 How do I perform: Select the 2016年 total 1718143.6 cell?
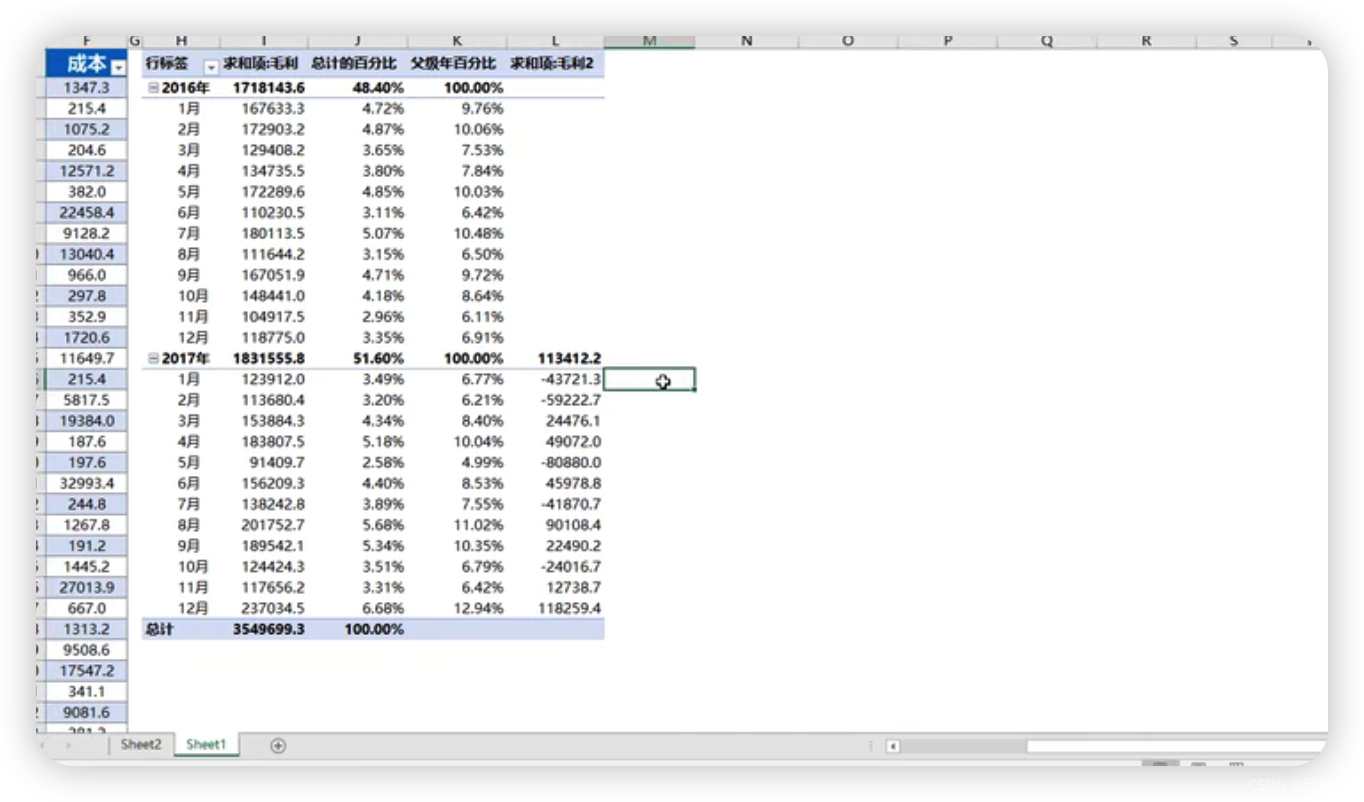(x=264, y=88)
